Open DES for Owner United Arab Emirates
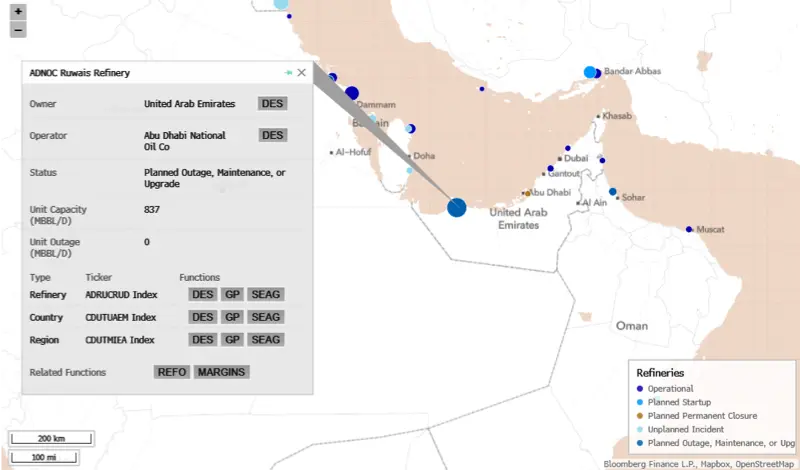Viewport: 800px width, 470px height. pos(273,104)
